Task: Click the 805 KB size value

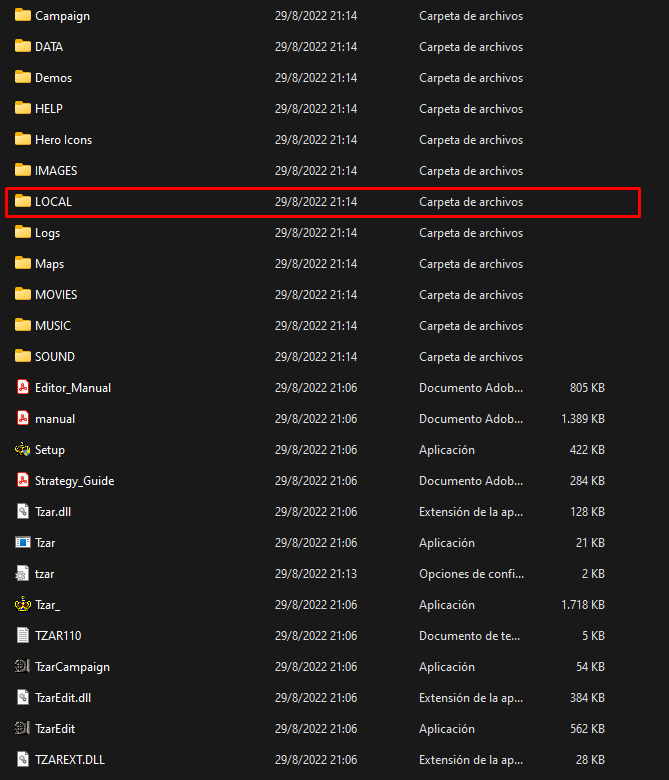Action: point(587,388)
